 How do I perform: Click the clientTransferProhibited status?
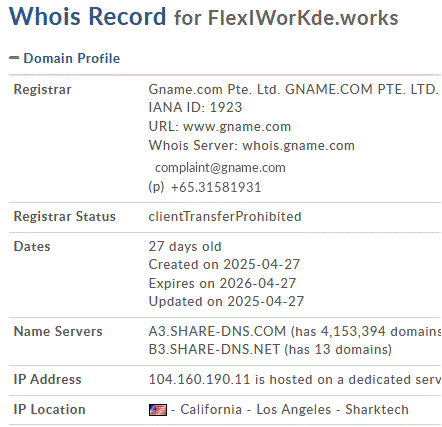(x=225, y=217)
